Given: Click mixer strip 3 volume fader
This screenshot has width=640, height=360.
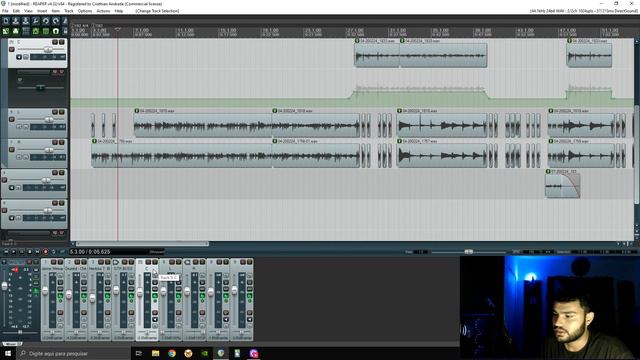Looking at the screenshot, I should coord(93,299).
